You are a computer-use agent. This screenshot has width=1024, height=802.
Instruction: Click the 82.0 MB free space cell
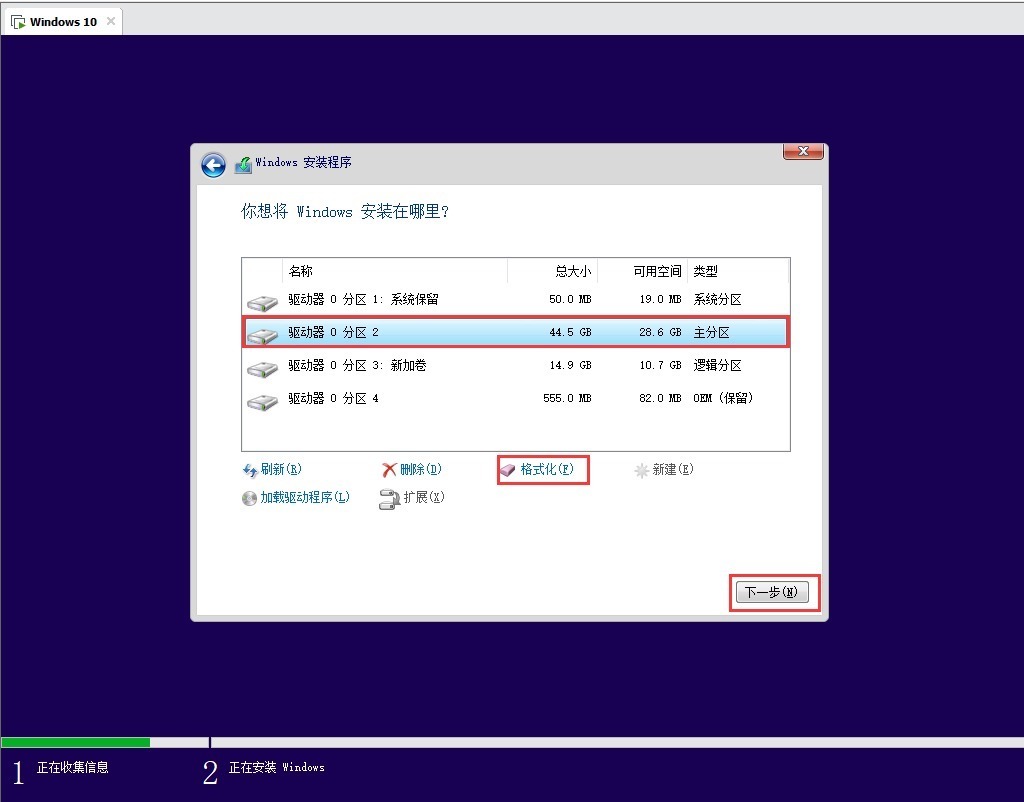click(660, 398)
